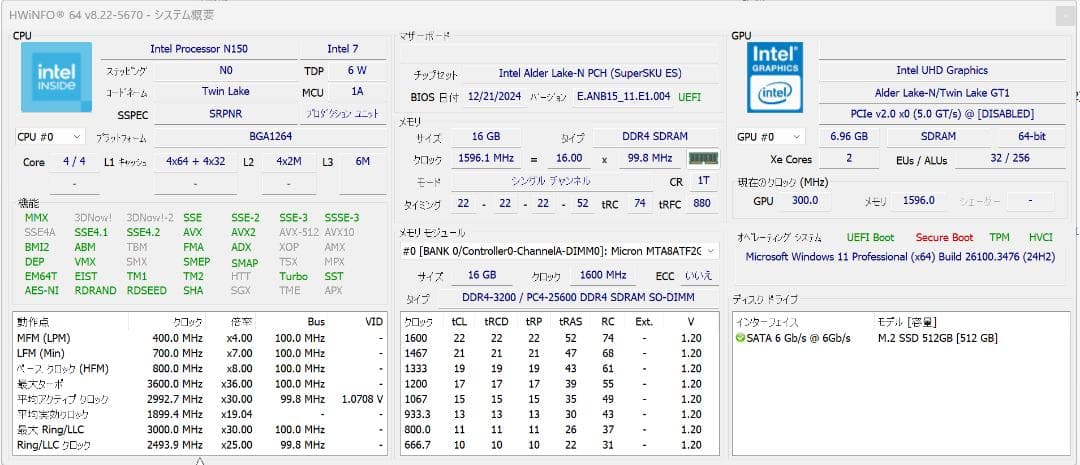Click the Intel Inside CPU logo
This screenshot has height=465, width=1080.
click(x=56, y=77)
